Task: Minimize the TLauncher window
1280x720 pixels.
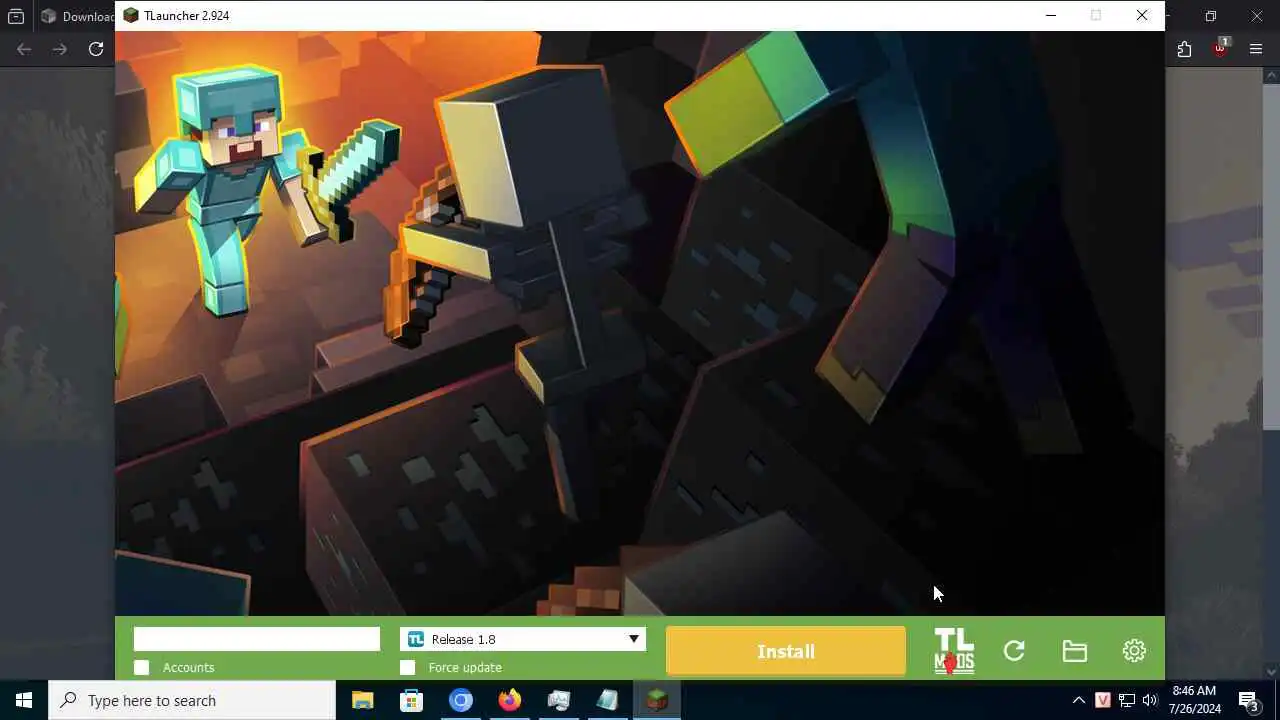Action: click(1050, 15)
